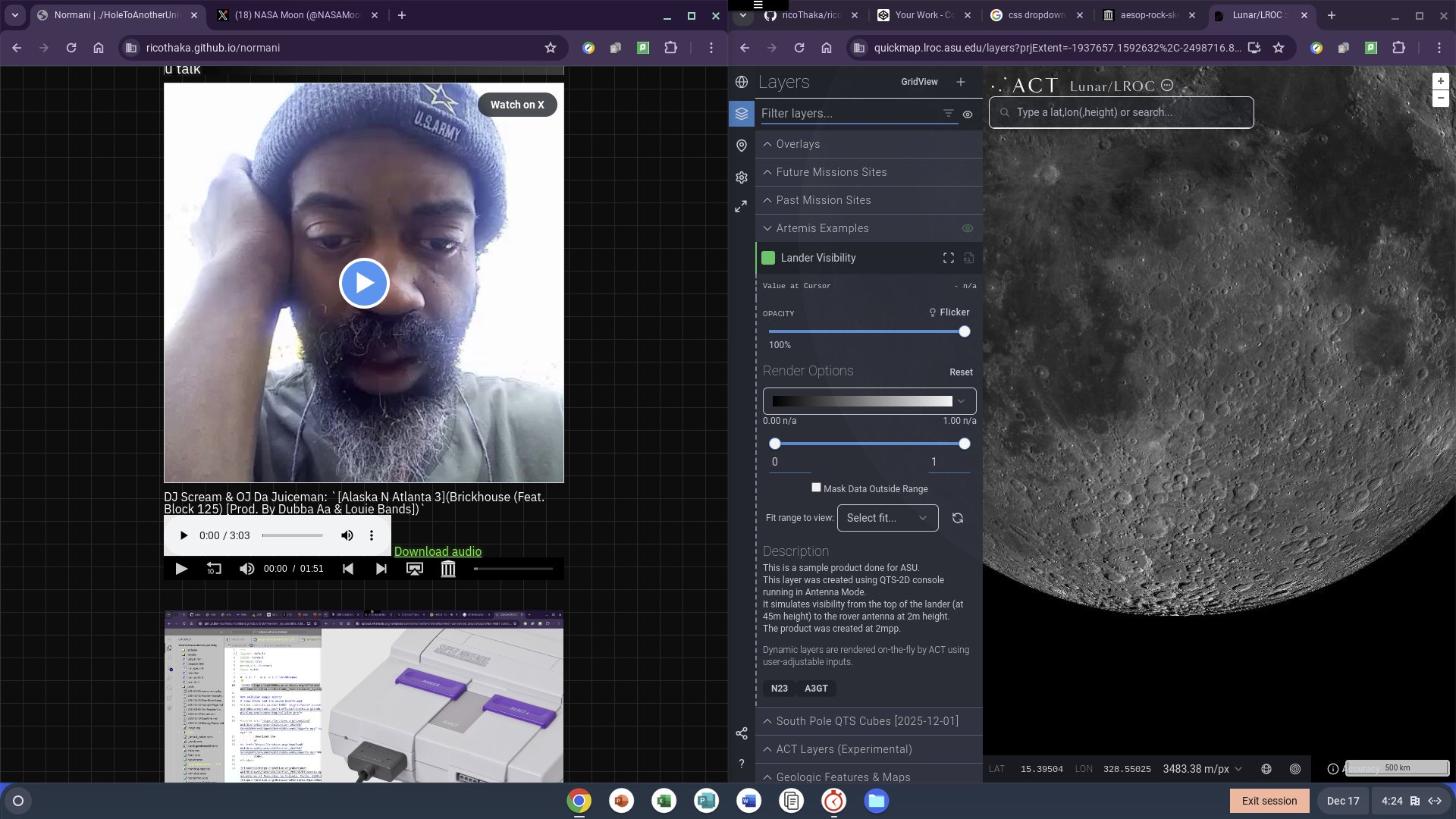The width and height of the screenshot is (1456, 819).
Task: Click the concentric target icon in status bar
Action: click(1295, 769)
